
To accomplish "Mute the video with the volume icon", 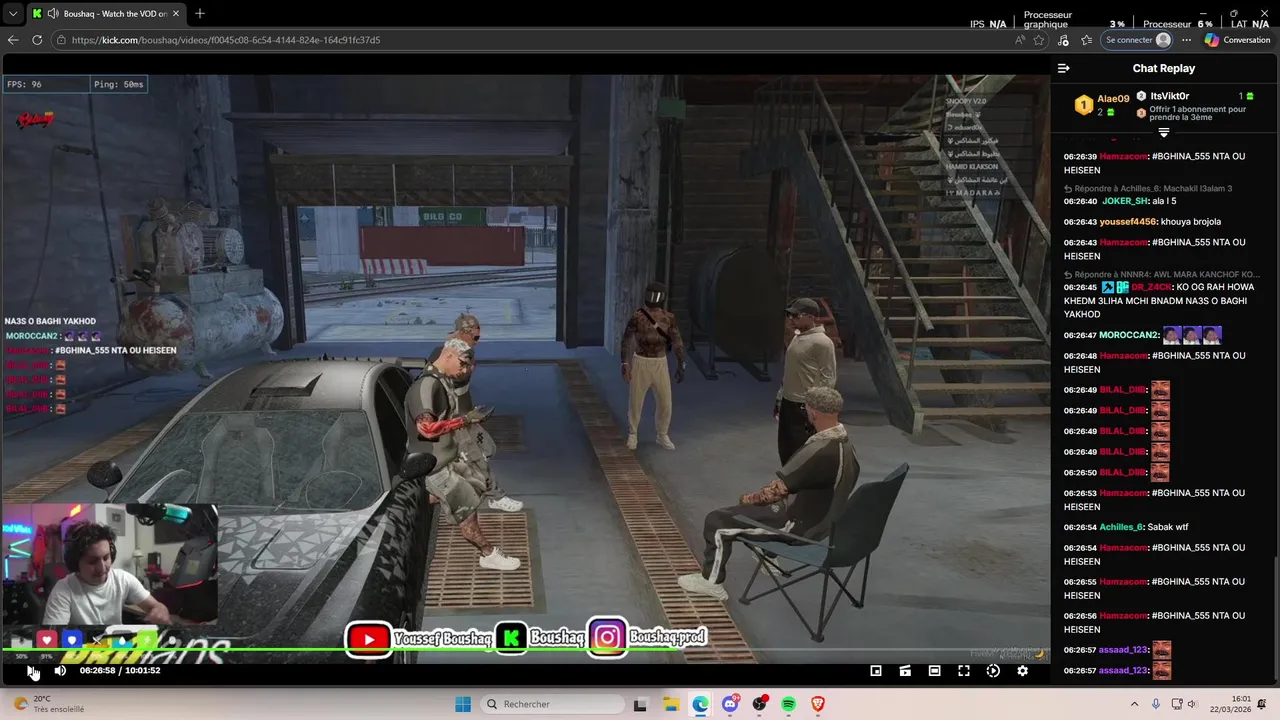I will [60, 671].
